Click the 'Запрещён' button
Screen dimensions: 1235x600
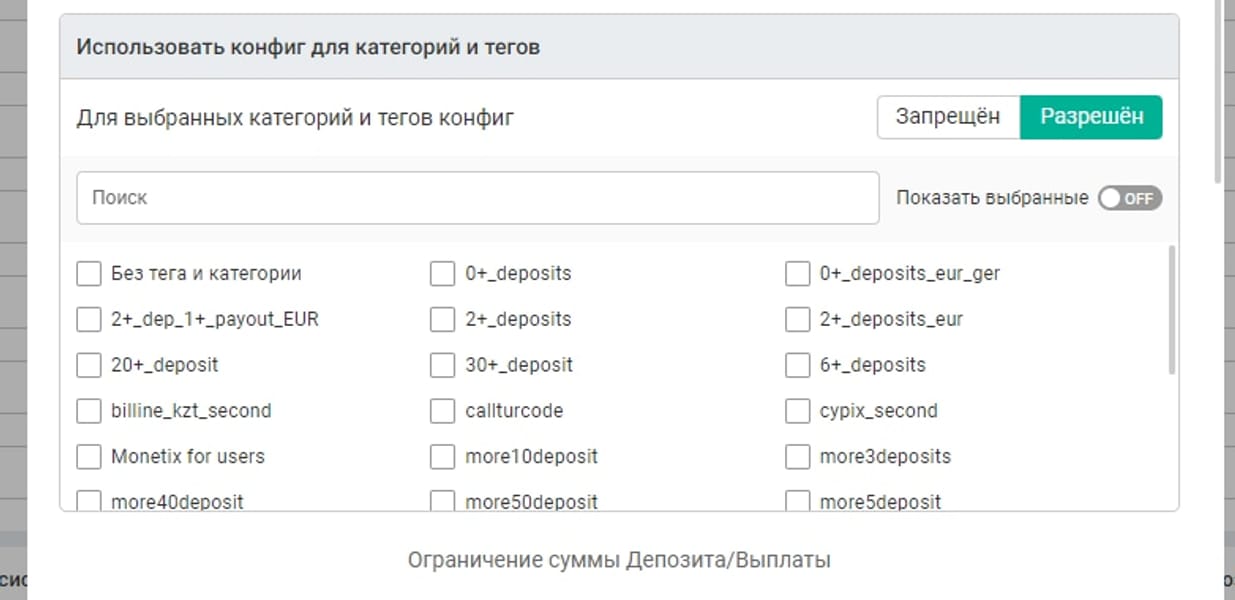[x=947, y=117]
